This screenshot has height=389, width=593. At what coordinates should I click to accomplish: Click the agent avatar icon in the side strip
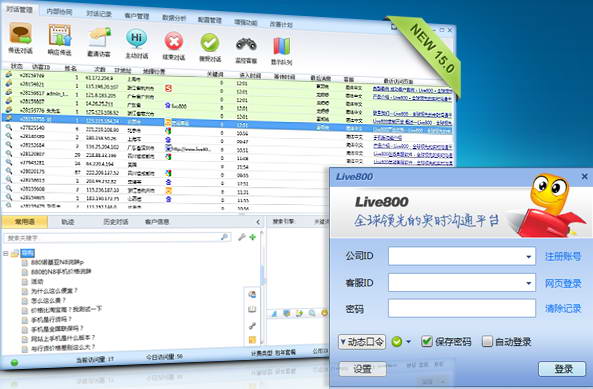pyautogui.click(x=252, y=294)
